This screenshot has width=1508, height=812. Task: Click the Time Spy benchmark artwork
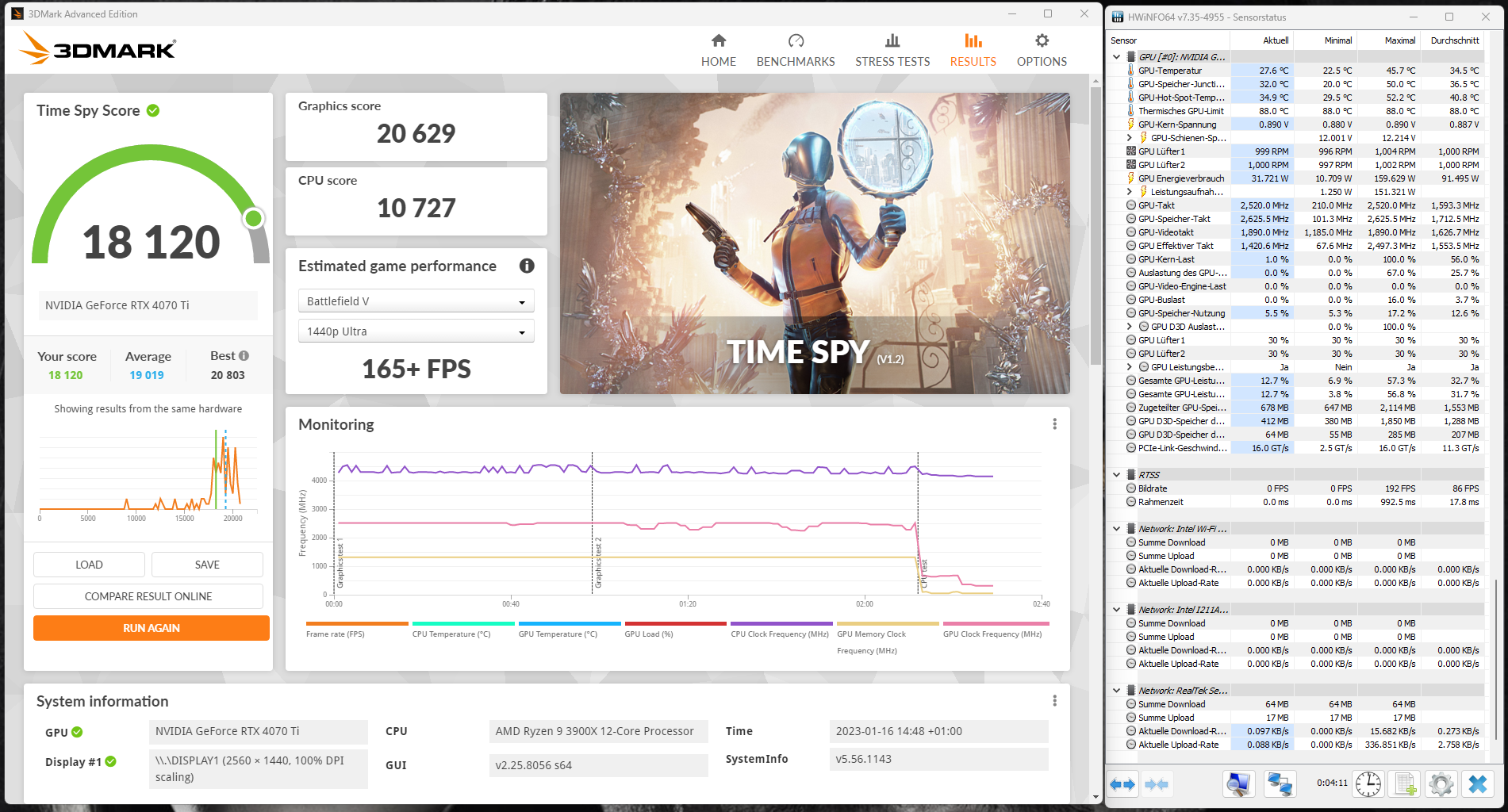[x=815, y=243]
